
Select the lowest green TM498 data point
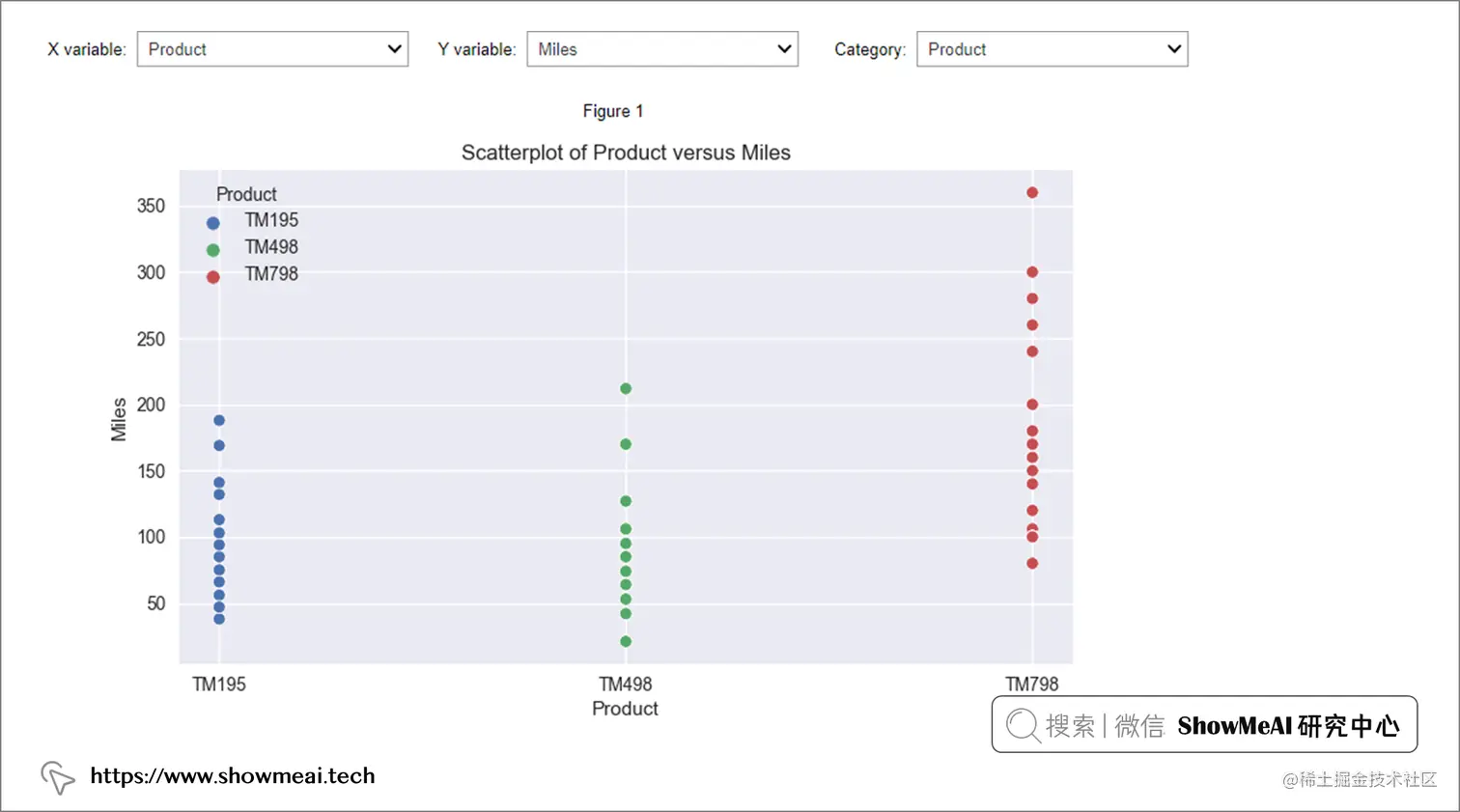(626, 641)
